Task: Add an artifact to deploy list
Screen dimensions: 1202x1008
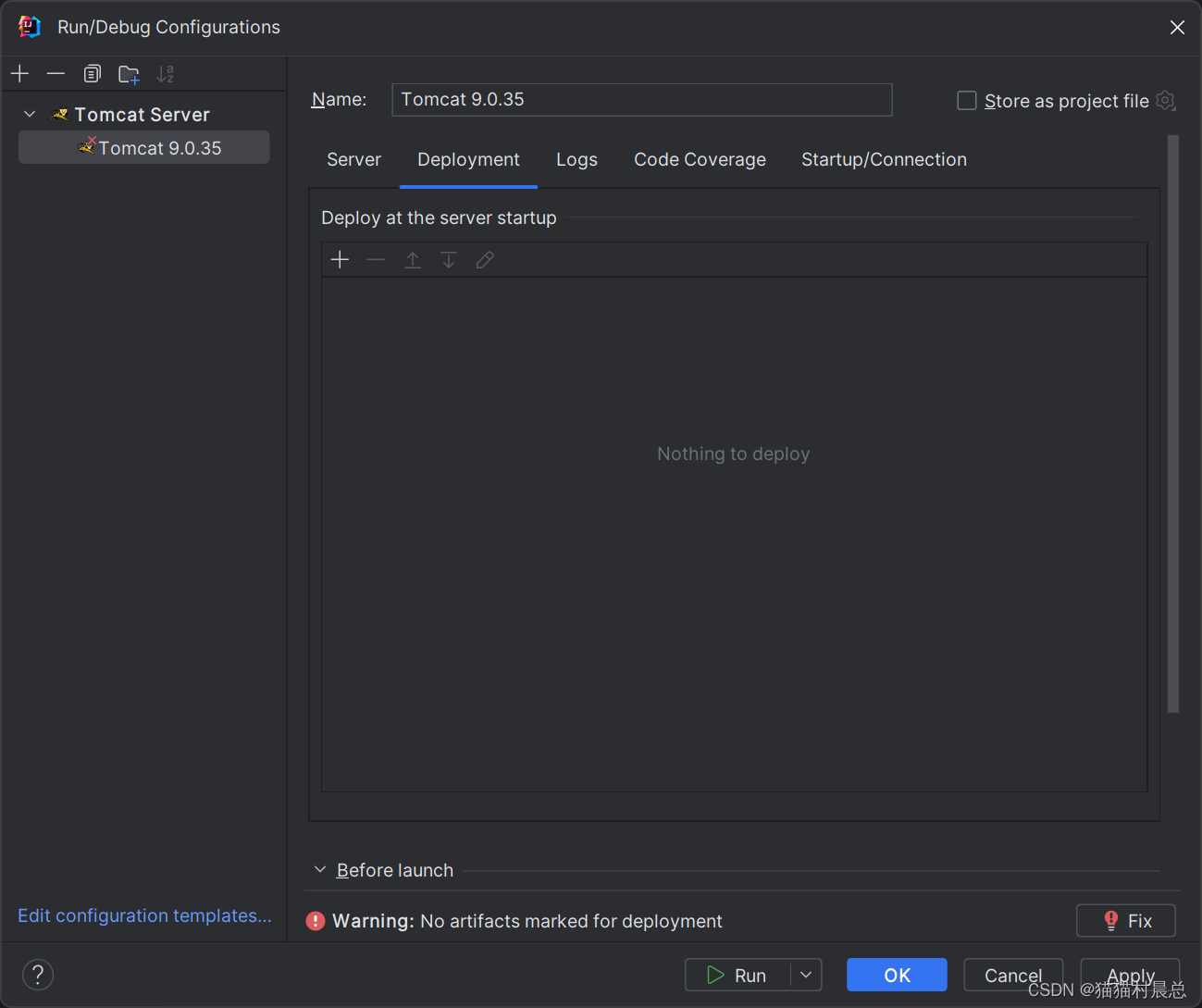Action: [340, 259]
